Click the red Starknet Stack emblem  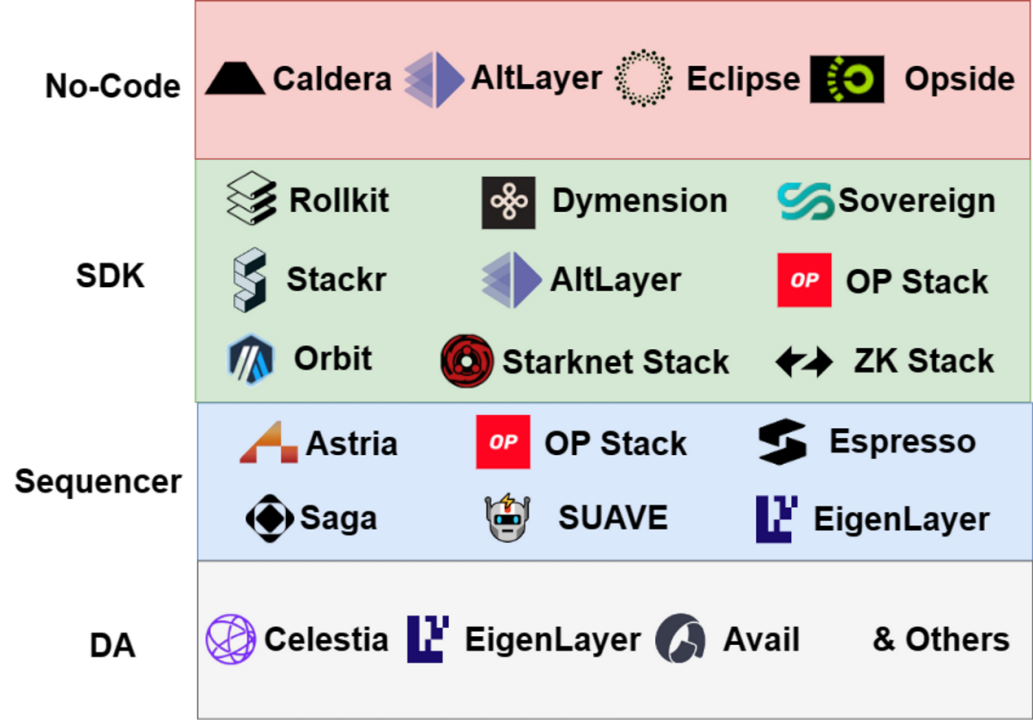(x=466, y=361)
